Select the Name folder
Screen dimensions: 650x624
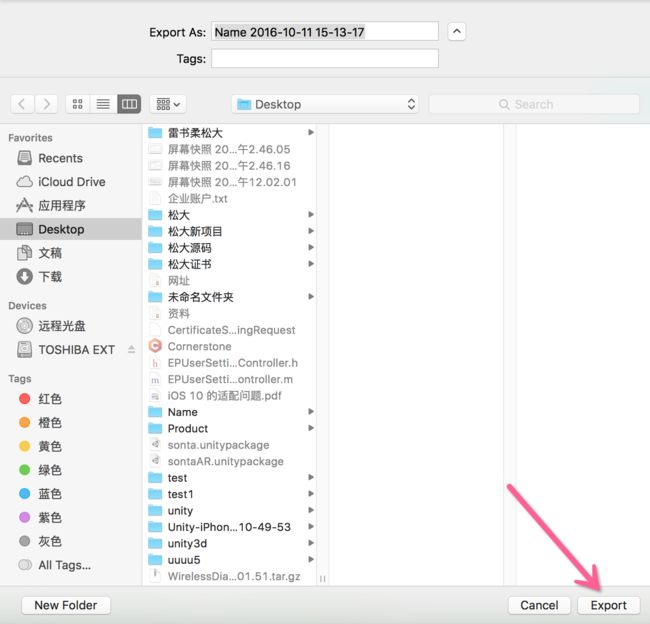231,412
